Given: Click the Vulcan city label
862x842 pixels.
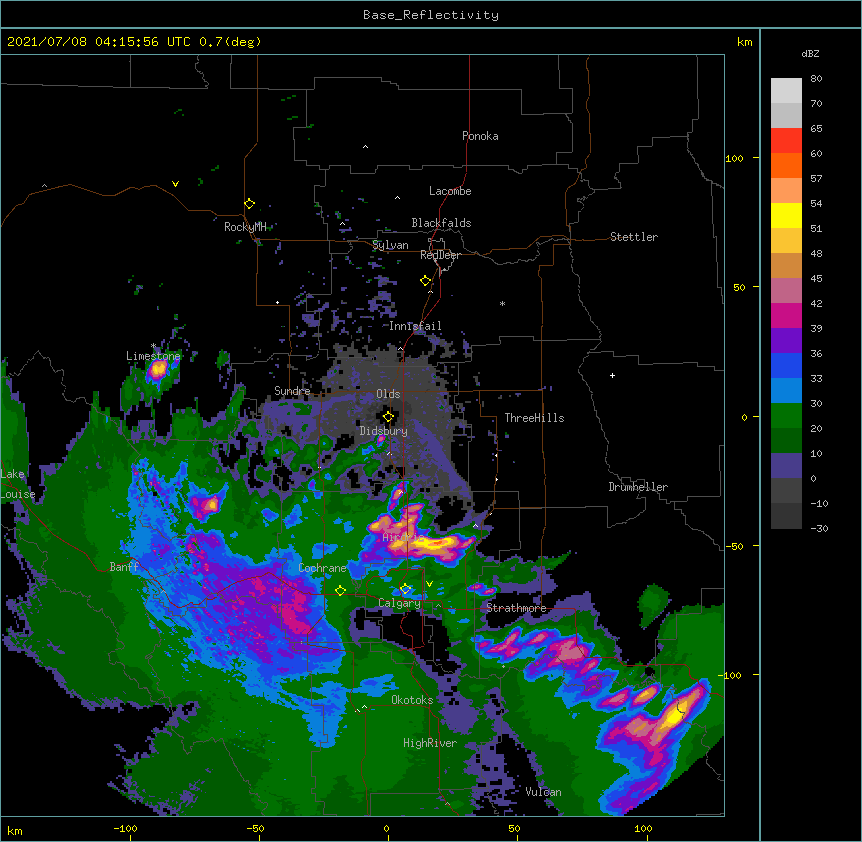Looking at the screenshot, I should pyautogui.click(x=544, y=792).
